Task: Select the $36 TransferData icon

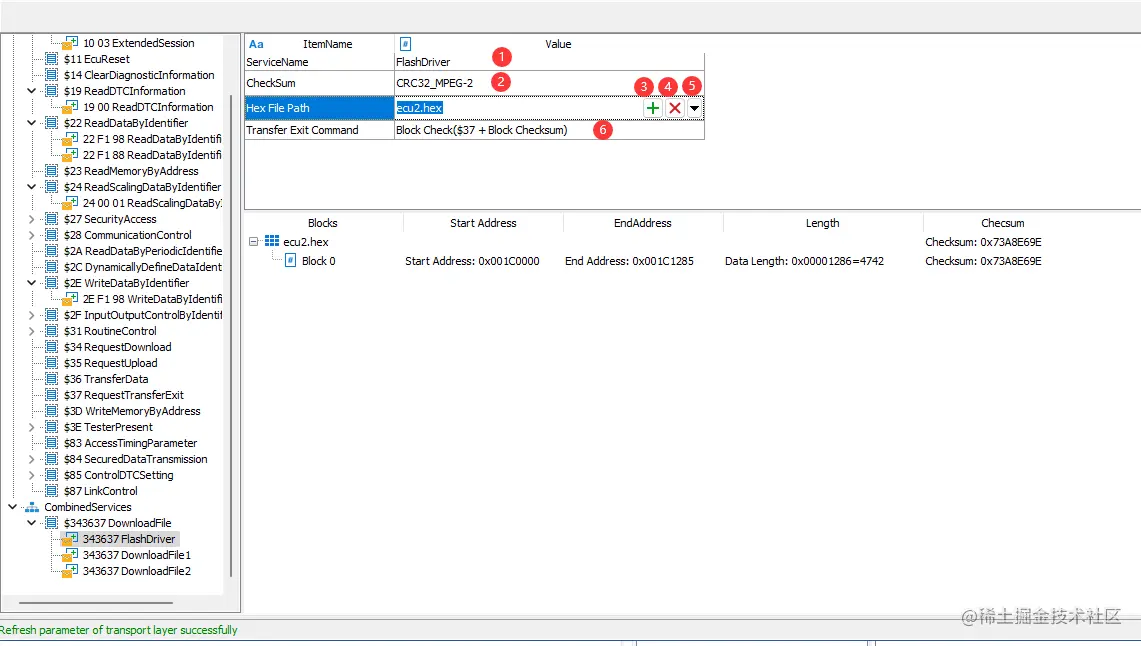Action: pyautogui.click(x=52, y=379)
